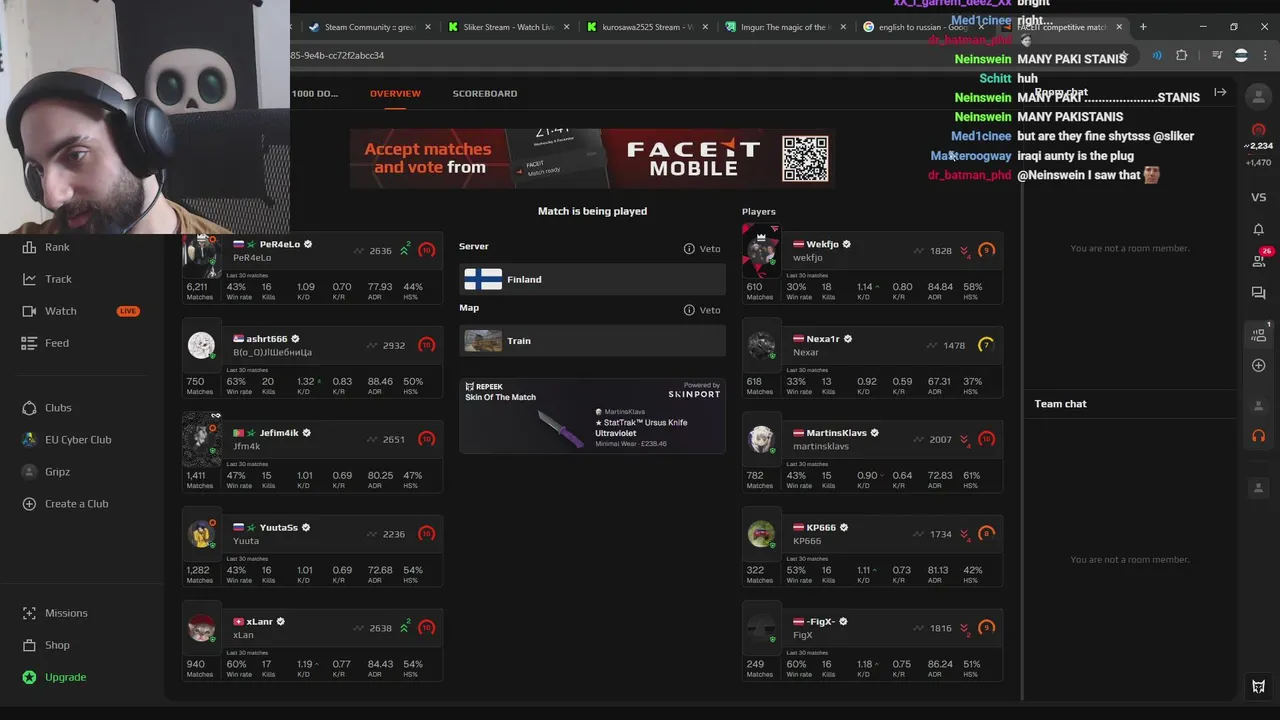Open the 1000 DO... tab
Image resolution: width=1280 pixels, height=720 pixels.
click(x=315, y=93)
